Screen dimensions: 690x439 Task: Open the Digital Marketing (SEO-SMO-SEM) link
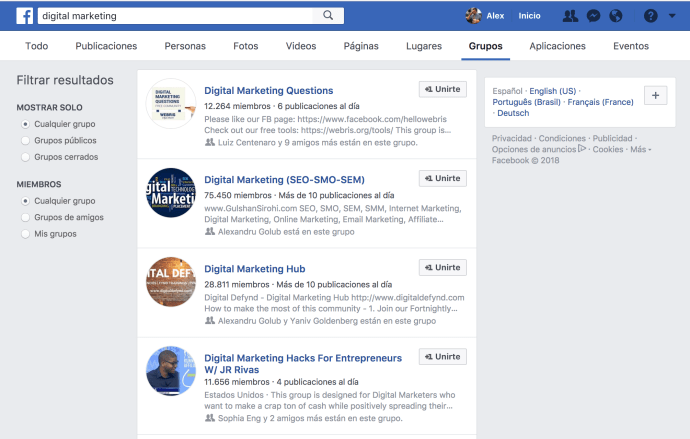[x=284, y=179]
